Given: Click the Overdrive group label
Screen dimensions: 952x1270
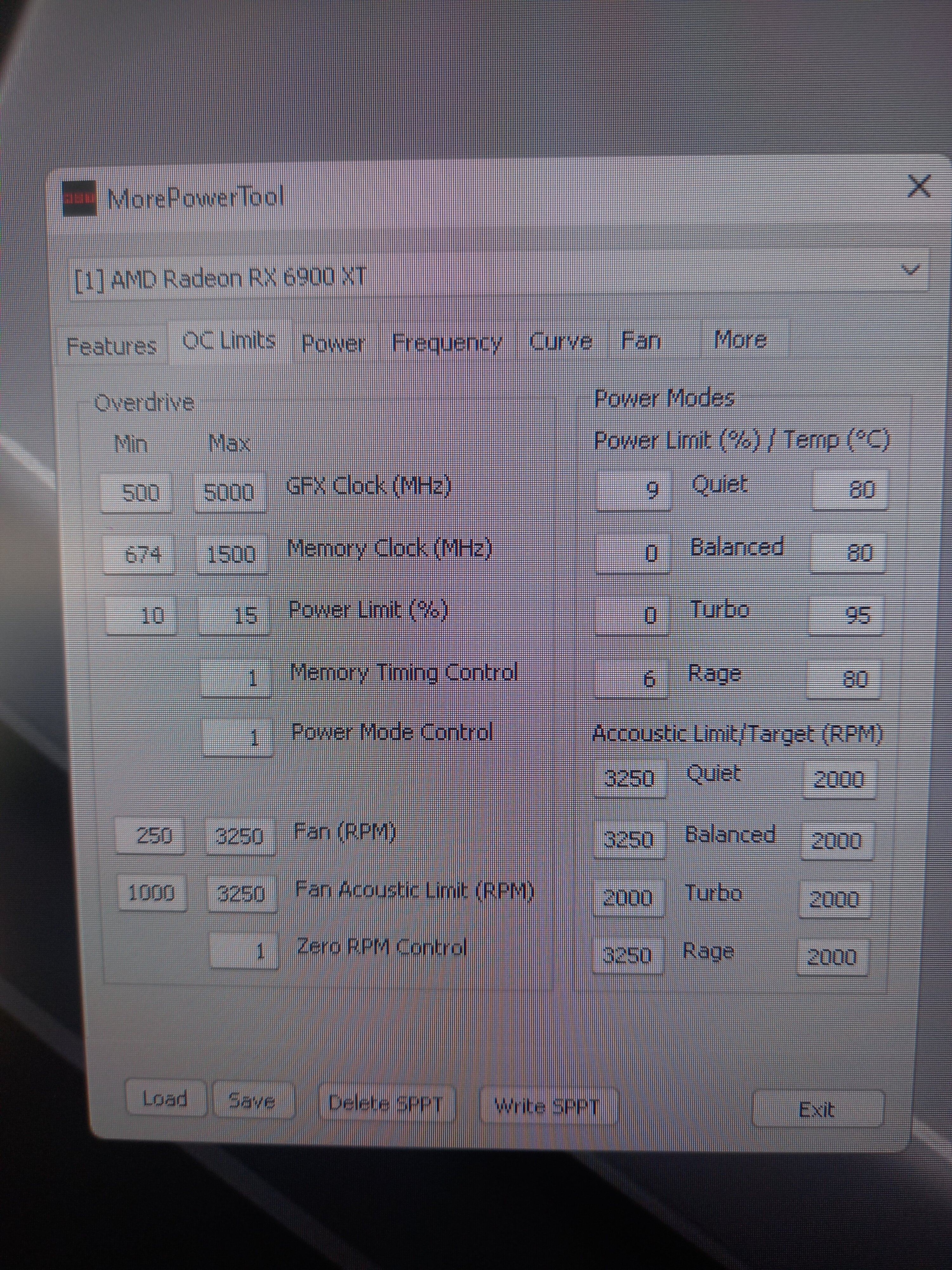Looking at the screenshot, I should click(144, 403).
